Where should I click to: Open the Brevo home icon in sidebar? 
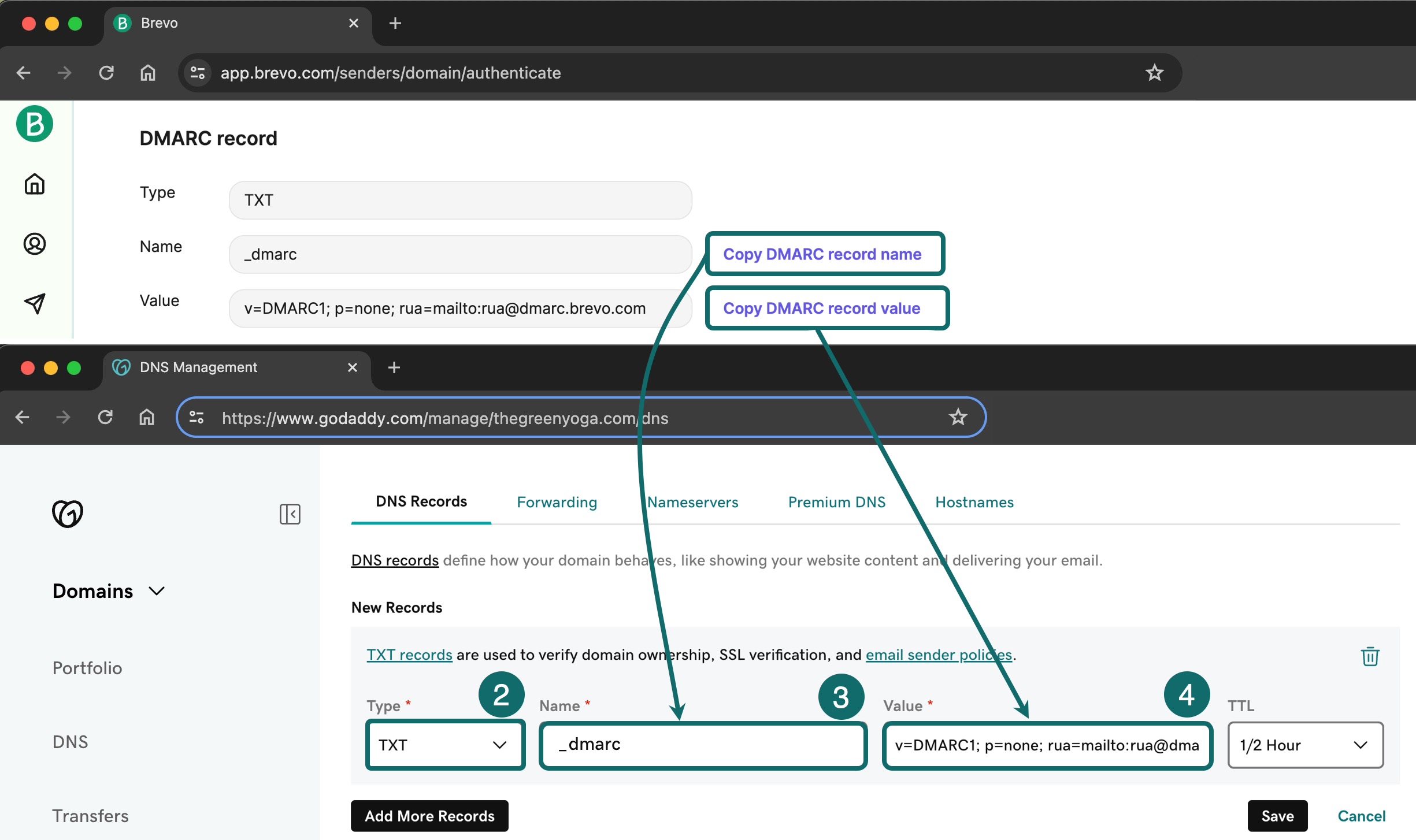(x=35, y=184)
